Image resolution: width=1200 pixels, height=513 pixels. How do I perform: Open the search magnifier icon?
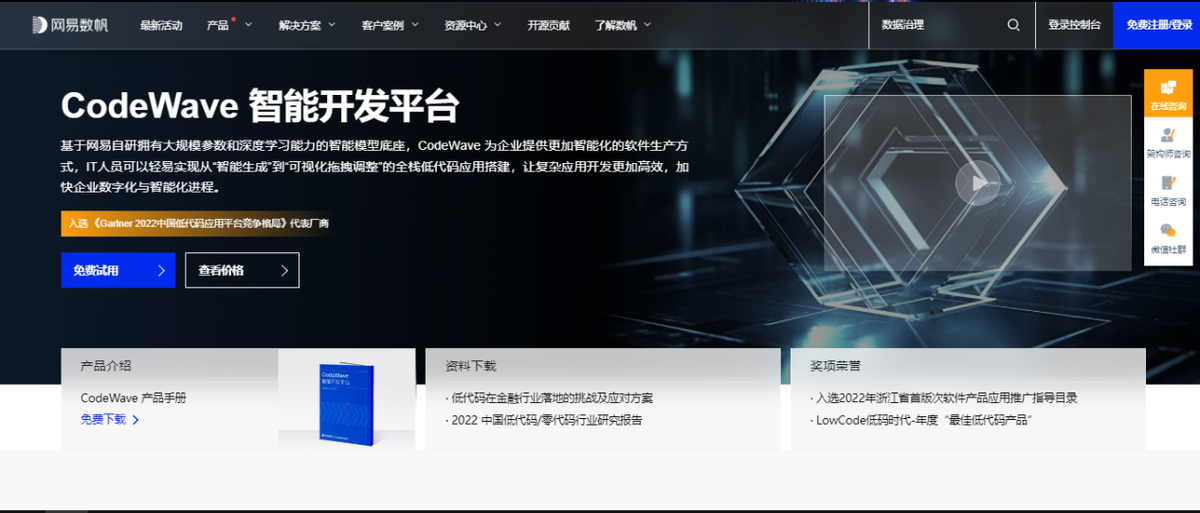point(1014,25)
